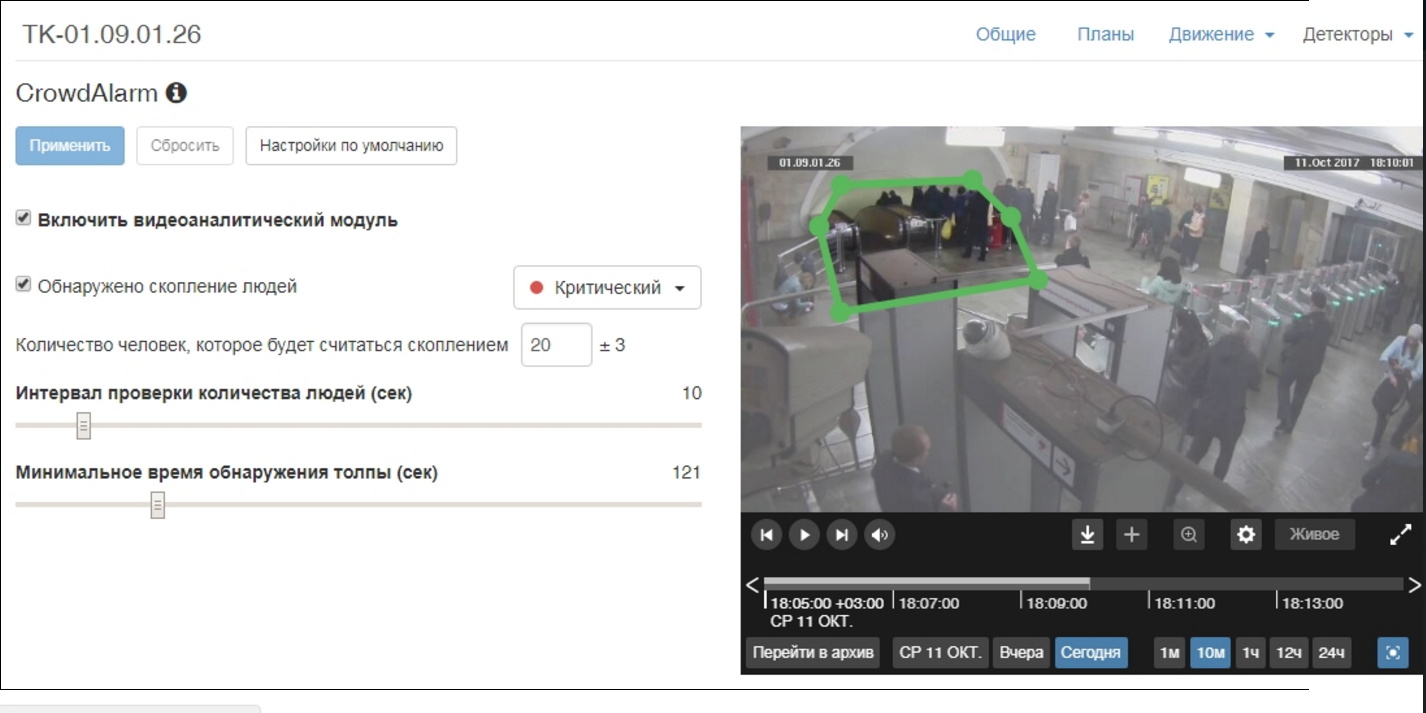
Task: Skip to previous frame in player
Action: [x=766, y=535]
